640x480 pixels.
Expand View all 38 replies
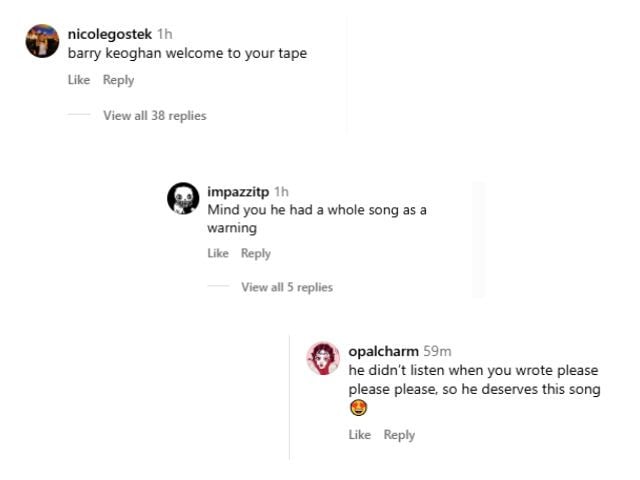(155, 116)
